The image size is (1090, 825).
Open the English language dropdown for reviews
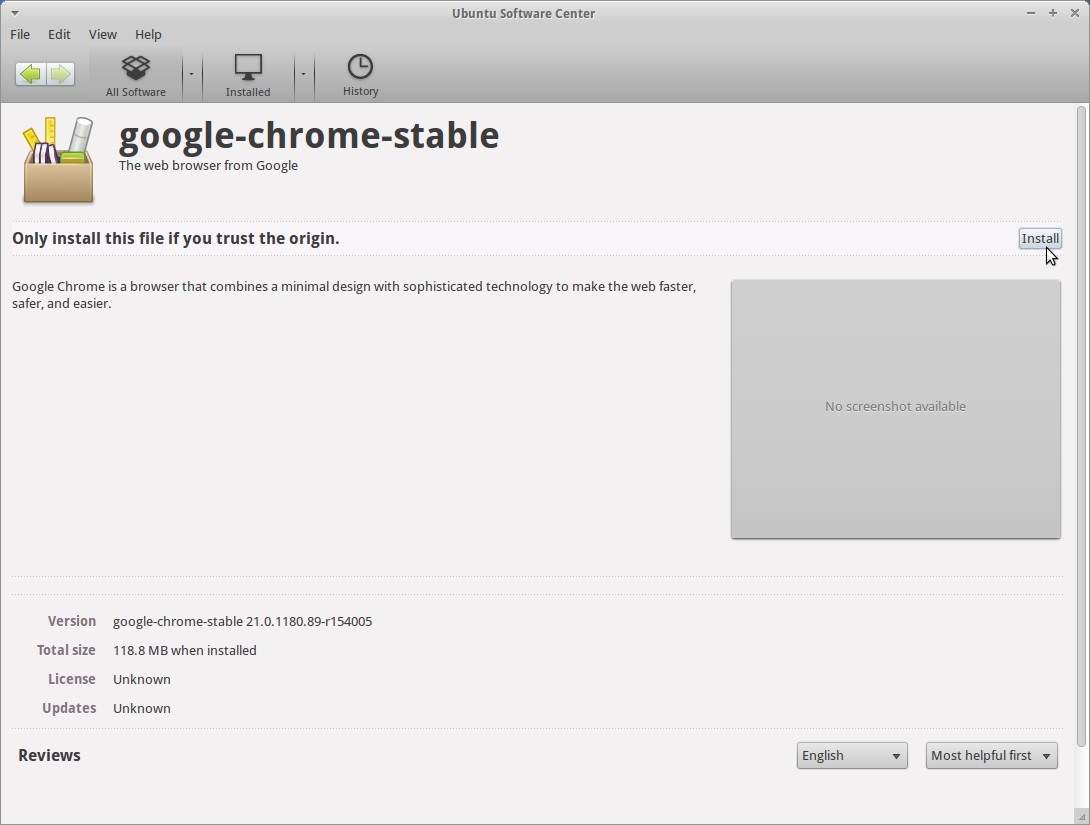[852, 755]
